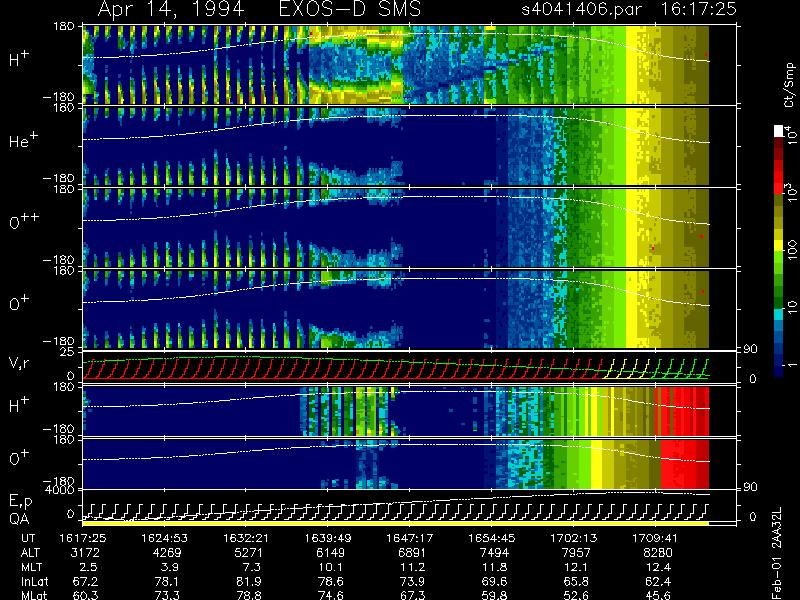This screenshot has height=600, width=800.
Task: Click the InLat value '81.9'
Action: [x=249, y=582]
